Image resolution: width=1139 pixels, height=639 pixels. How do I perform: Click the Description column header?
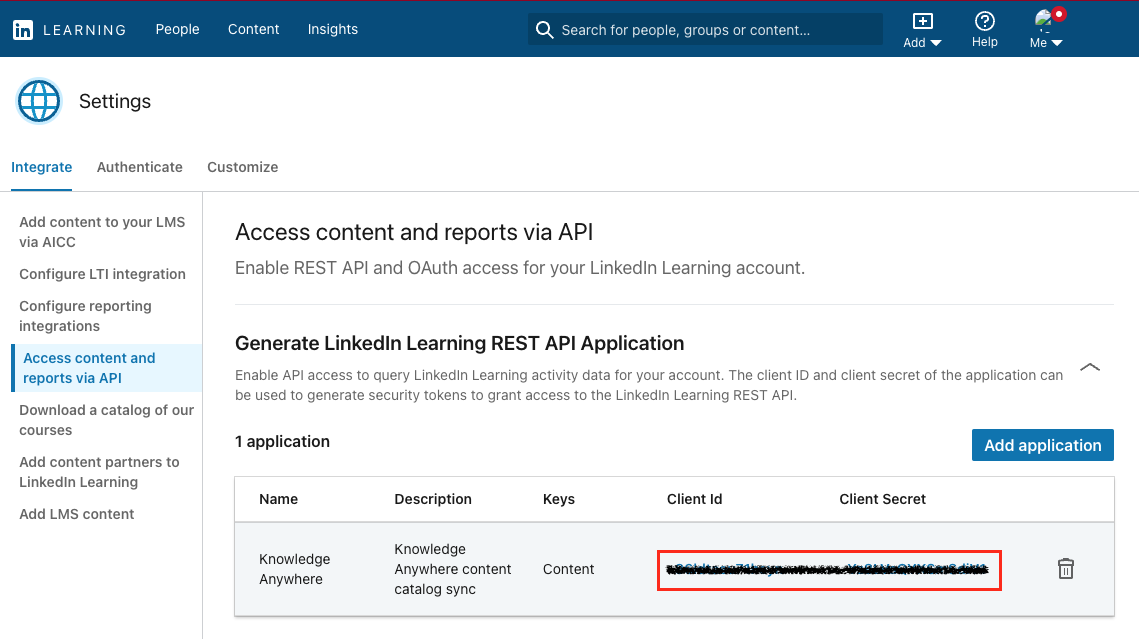coord(433,499)
